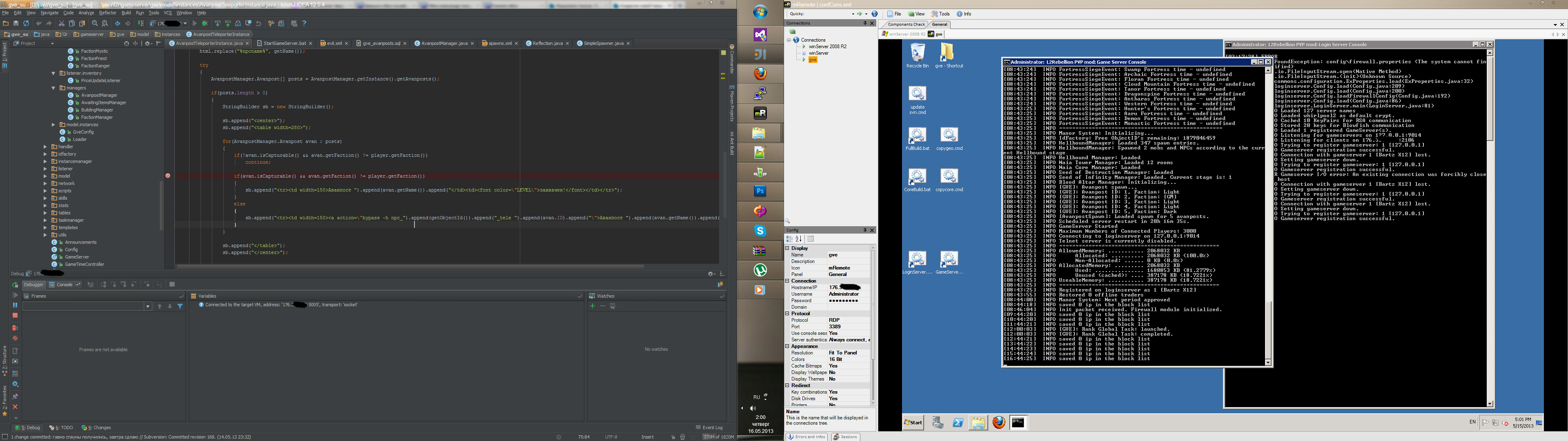Click the Back navigation arrow in IntelliJ
1568x441 pixels.
[x=118, y=24]
